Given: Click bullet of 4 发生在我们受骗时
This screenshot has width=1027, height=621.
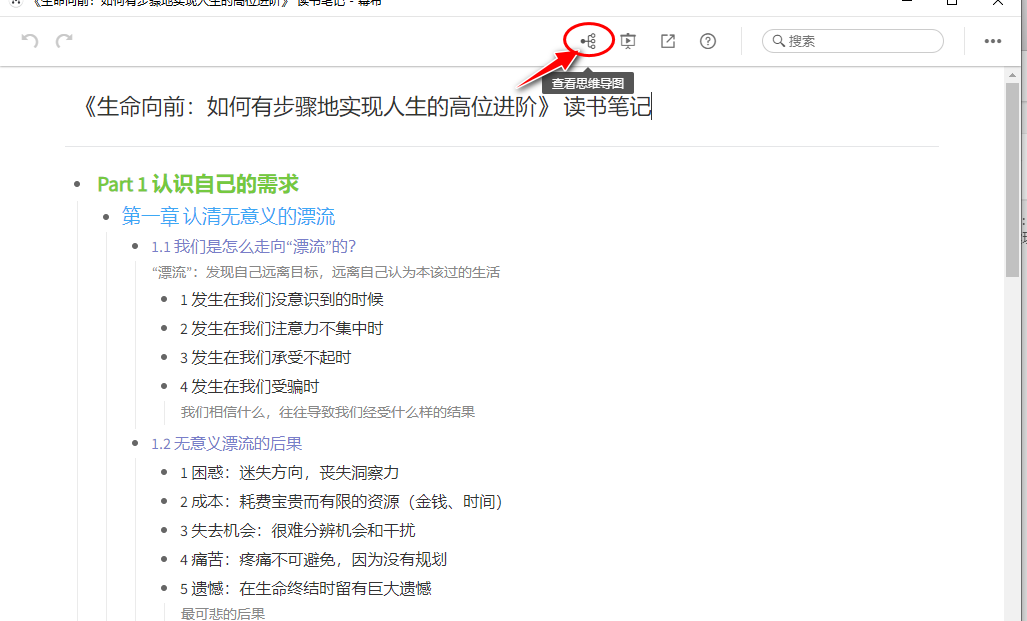Looking at the screenshot, I should 164,386.
